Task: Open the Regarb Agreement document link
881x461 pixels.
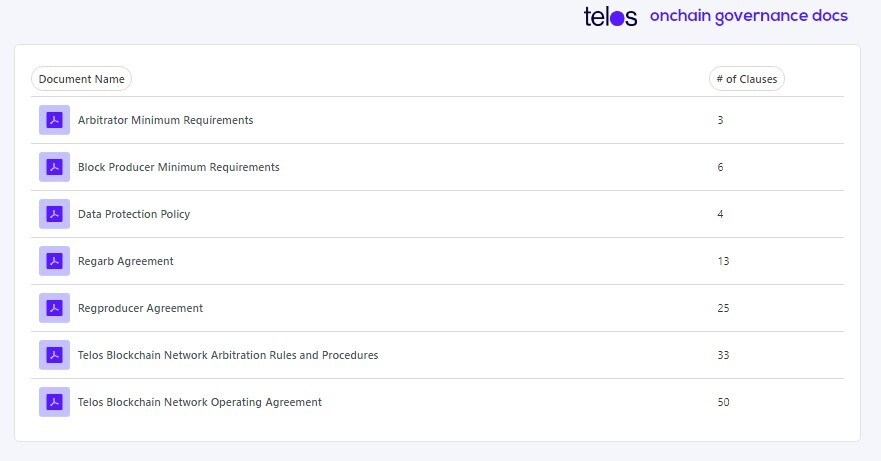Action: tap(126, 261)
